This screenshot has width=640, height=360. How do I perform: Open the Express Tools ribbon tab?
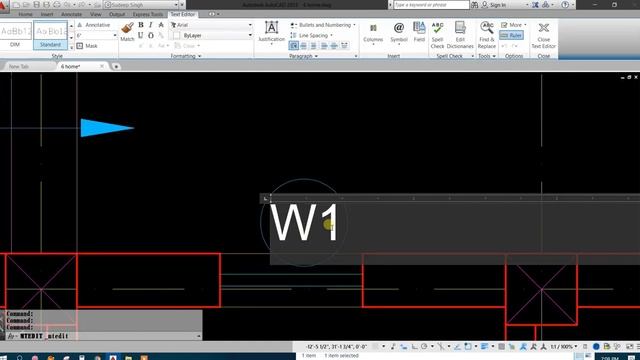pos(148,14)
